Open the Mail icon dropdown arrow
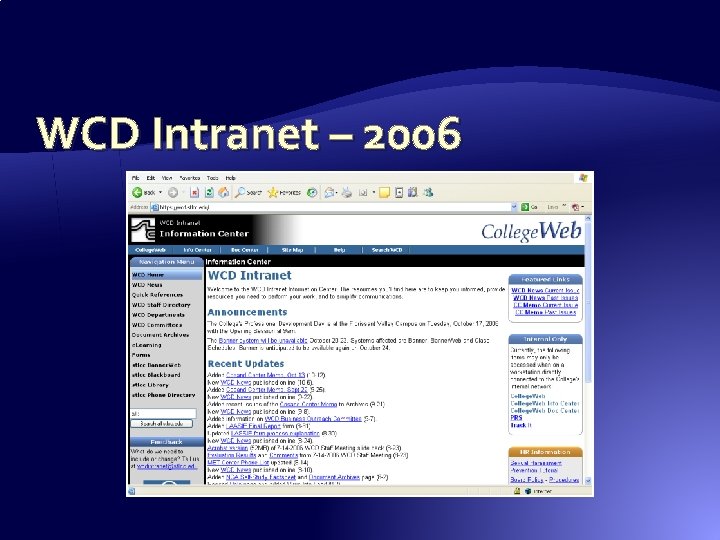This screenshot has width=720, height=540. coord(337,193)
